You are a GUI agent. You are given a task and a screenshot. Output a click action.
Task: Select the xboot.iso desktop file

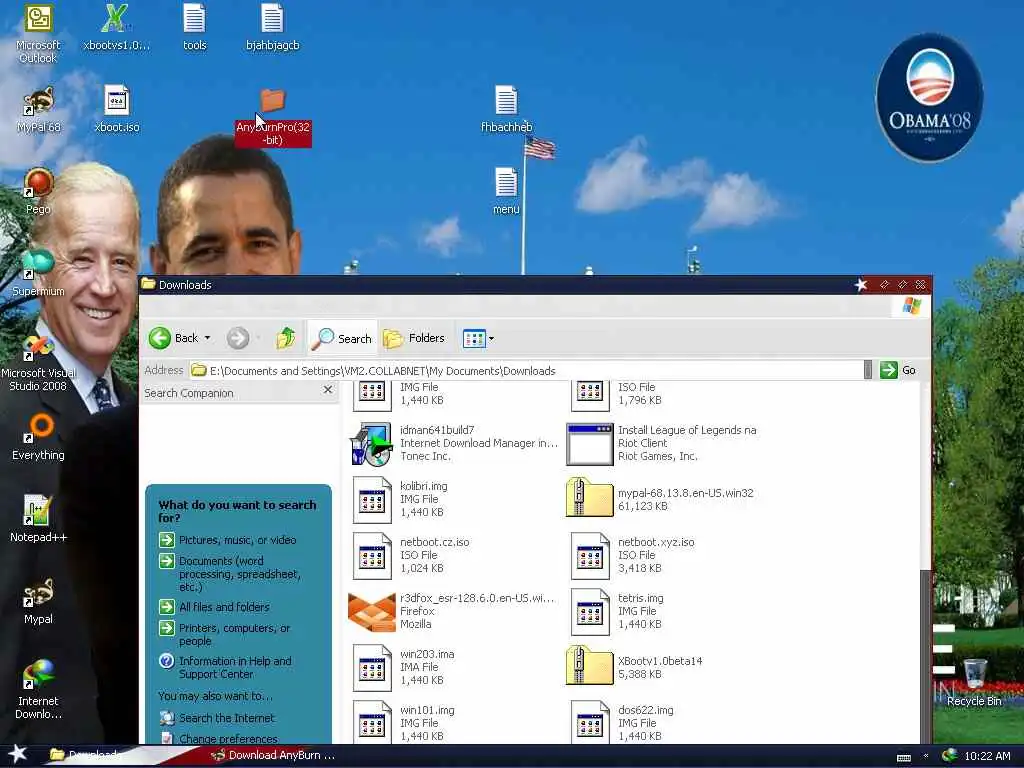point(116,110)
